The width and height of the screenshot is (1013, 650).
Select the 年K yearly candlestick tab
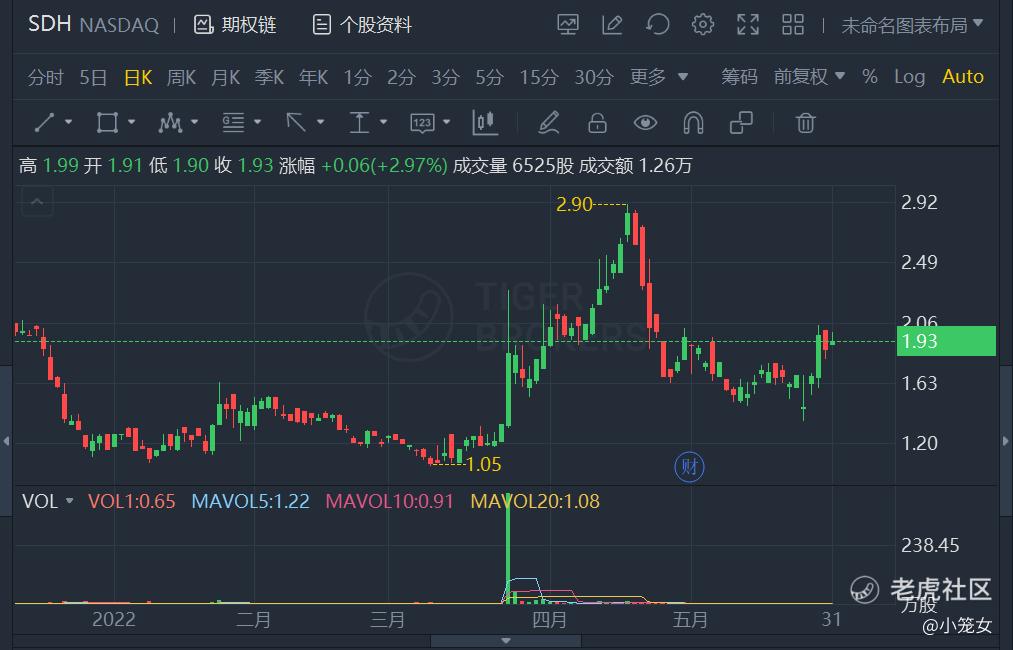click(x=313, y=78)
